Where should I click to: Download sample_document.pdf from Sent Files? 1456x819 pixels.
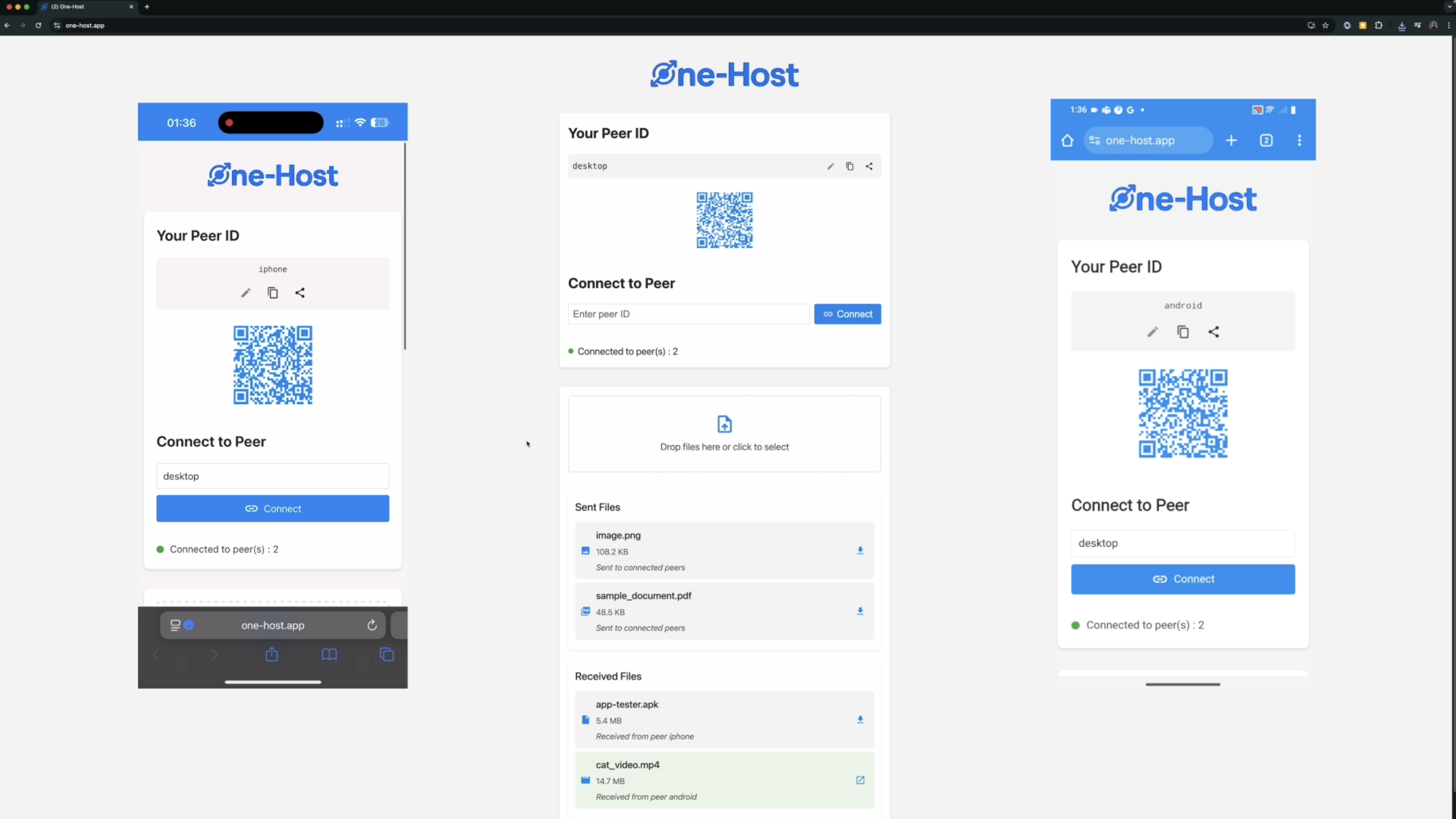click(860, 611)
